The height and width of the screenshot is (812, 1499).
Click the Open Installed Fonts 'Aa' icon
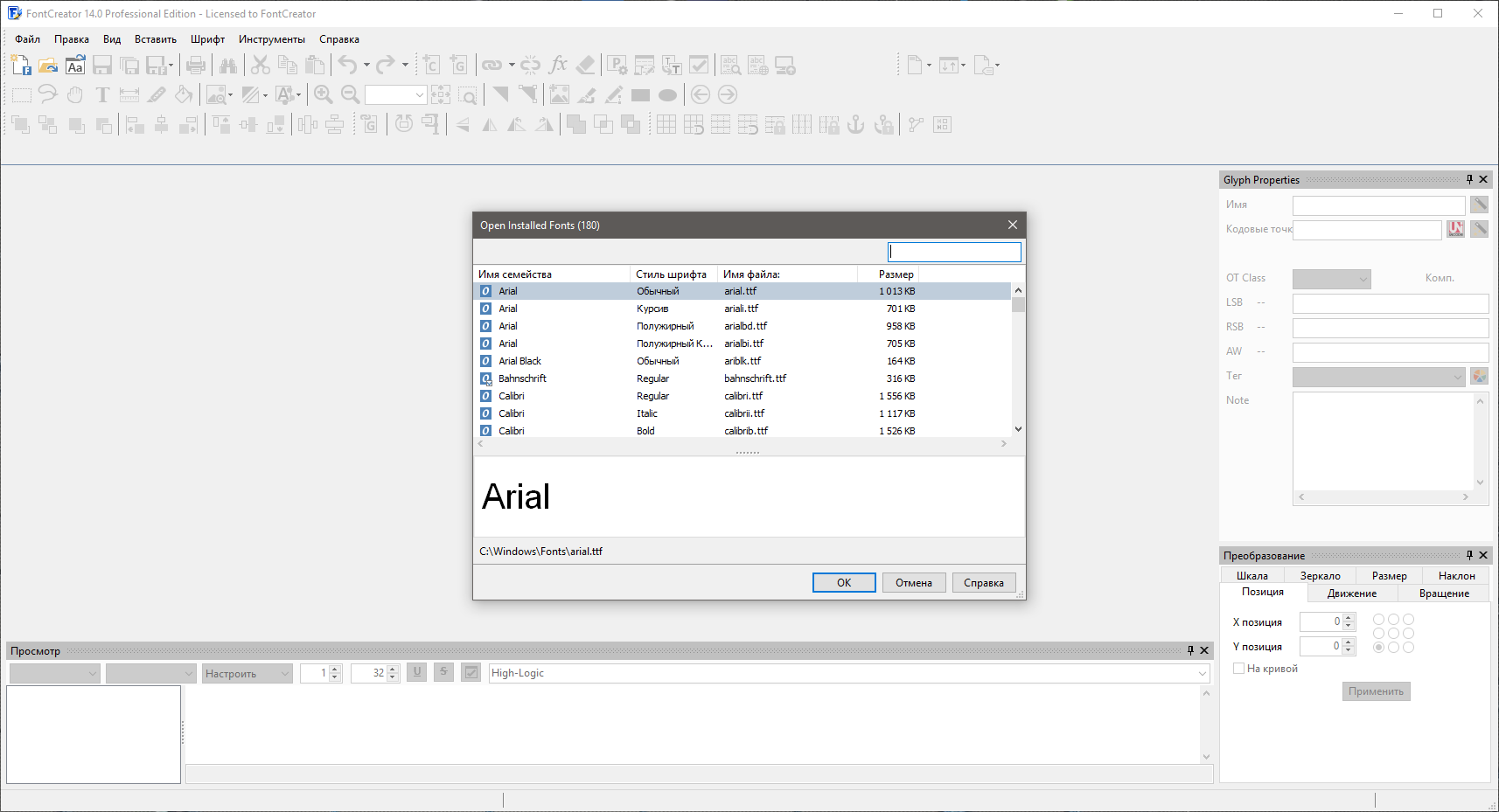pos(75,66)
